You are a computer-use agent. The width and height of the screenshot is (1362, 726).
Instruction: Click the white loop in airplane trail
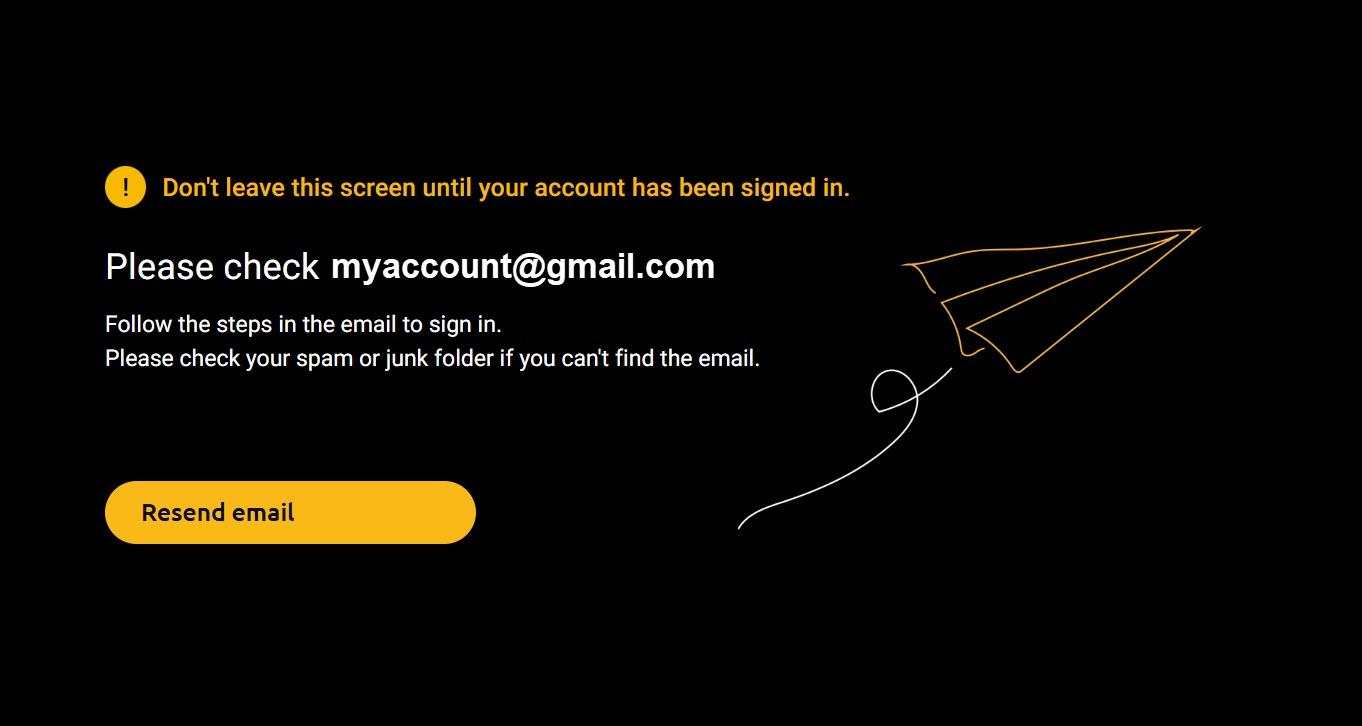(895, 391)
